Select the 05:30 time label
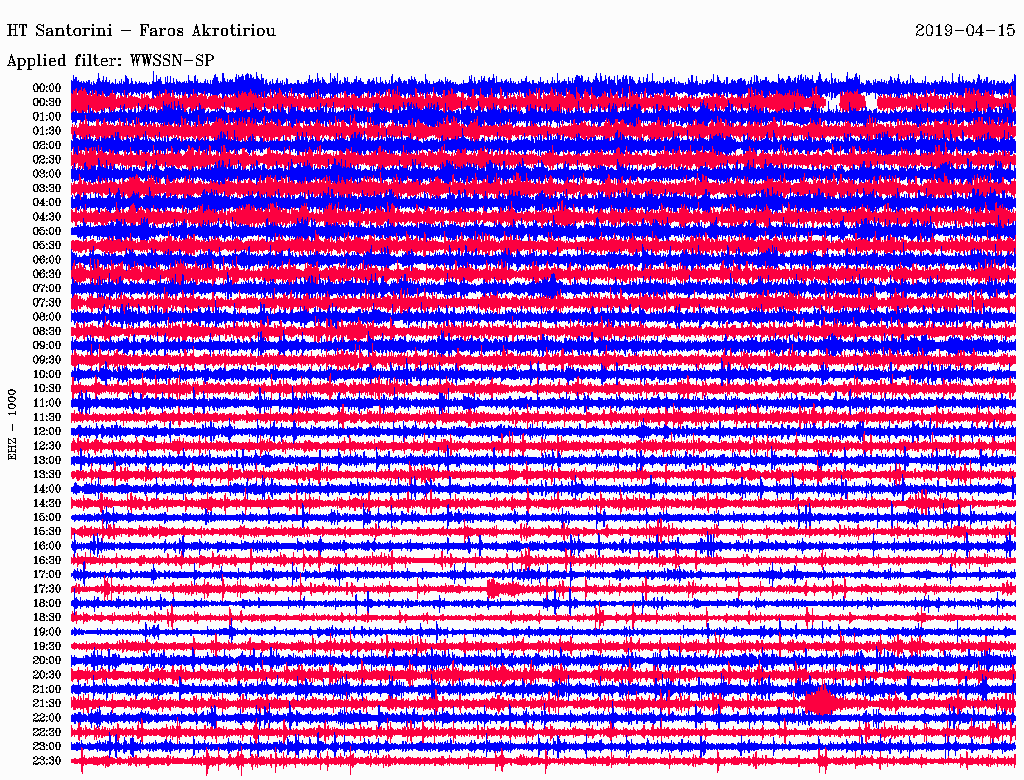 (x=47, y=245)
